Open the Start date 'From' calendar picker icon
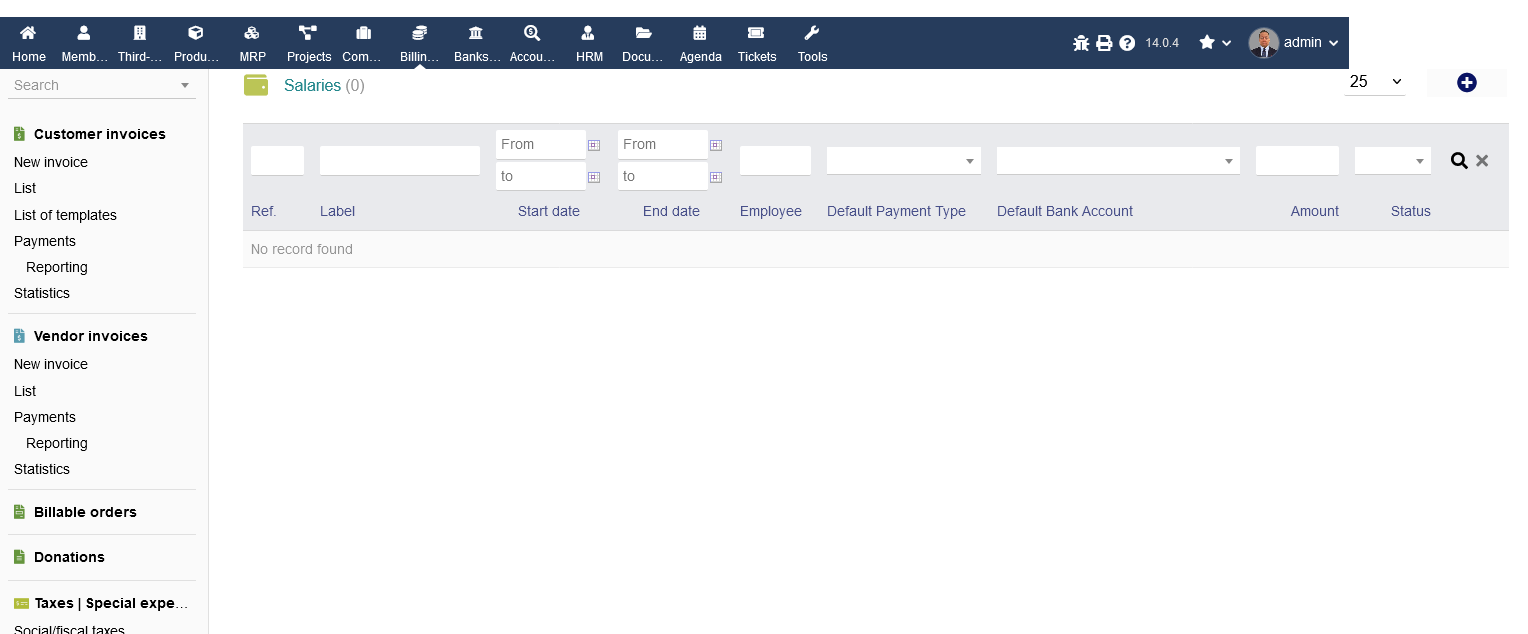1528x634 pixels. pos(593,145)
